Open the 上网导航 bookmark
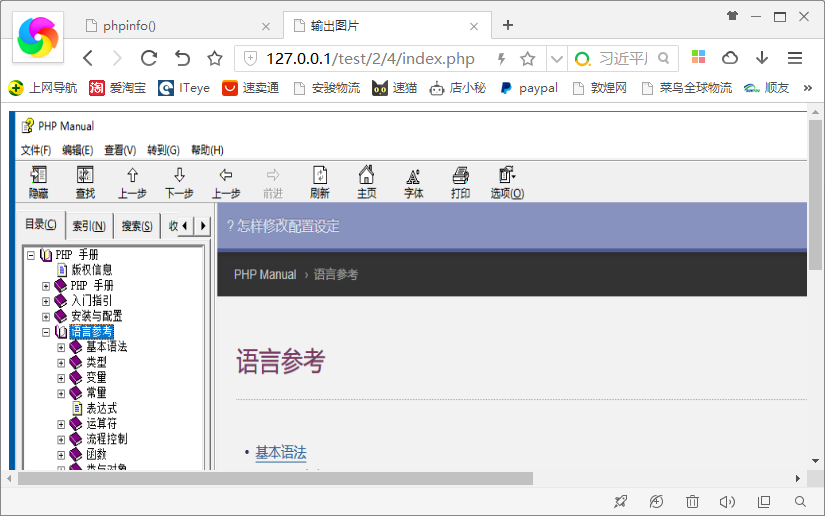 43,88
